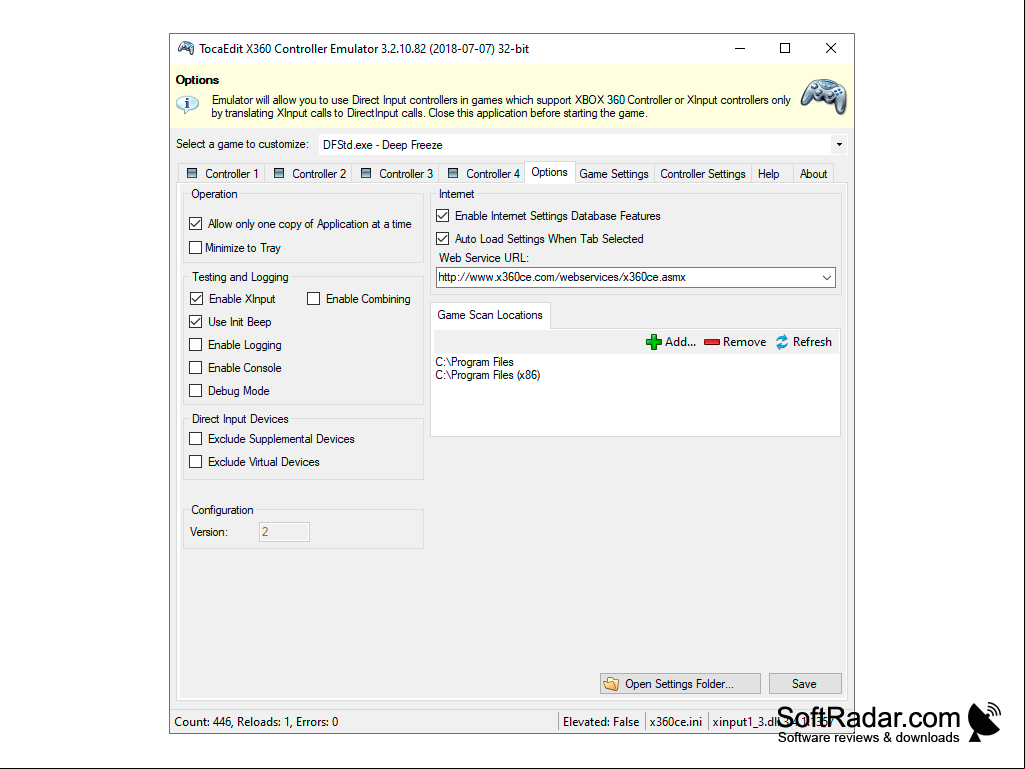Open the Game Settings tab
The width and height of the screenshot is (1025, 769).
tap(614, 173)
